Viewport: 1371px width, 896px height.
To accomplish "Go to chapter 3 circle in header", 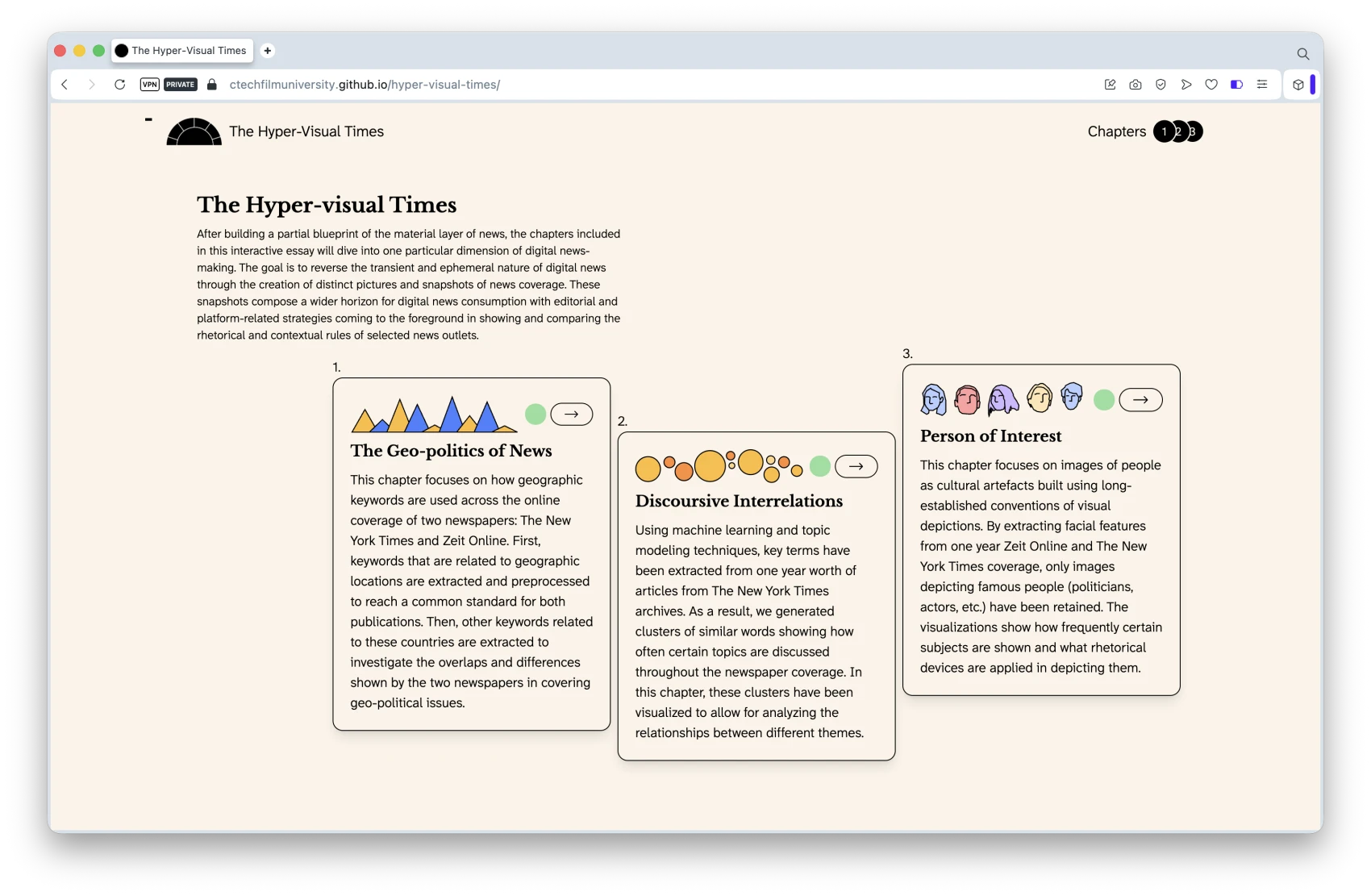I will pos(1195,131).
